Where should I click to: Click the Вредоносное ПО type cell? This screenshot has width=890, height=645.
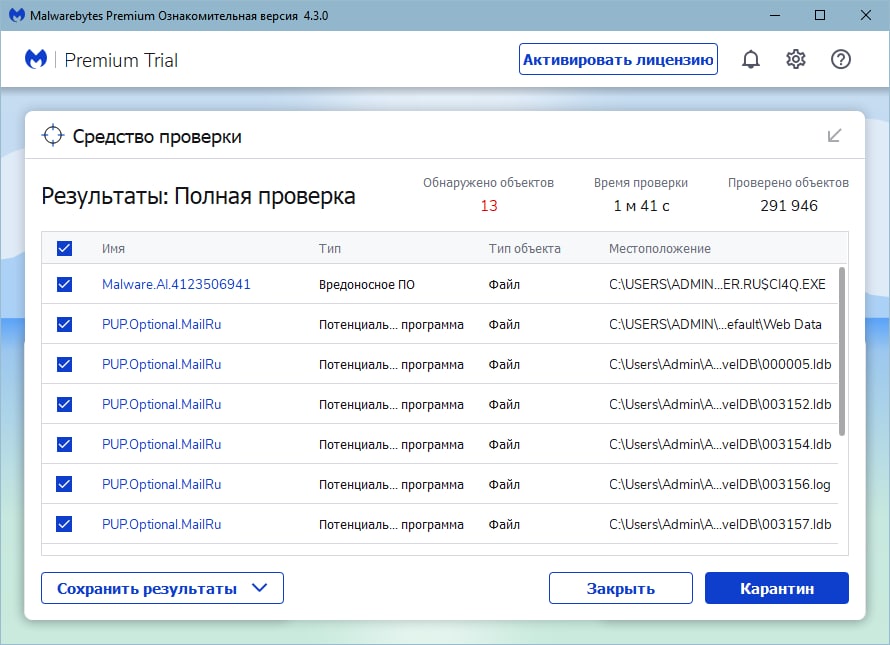coord(367,284)
